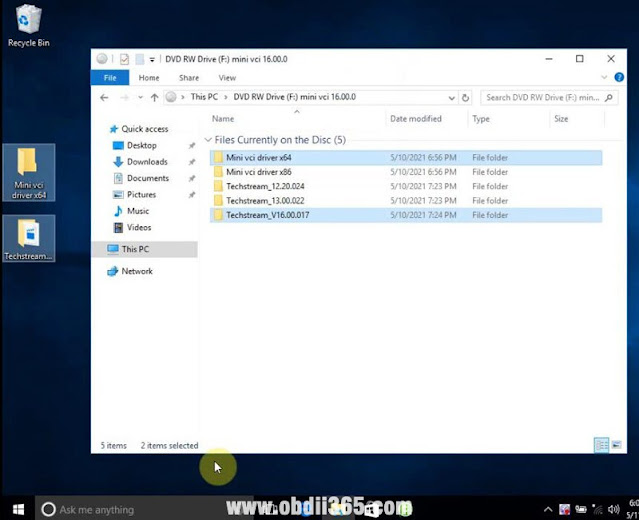The image size is (639, 520).
Task: Unpin Documents using its pin icon
Action: (x=192, y=178)
